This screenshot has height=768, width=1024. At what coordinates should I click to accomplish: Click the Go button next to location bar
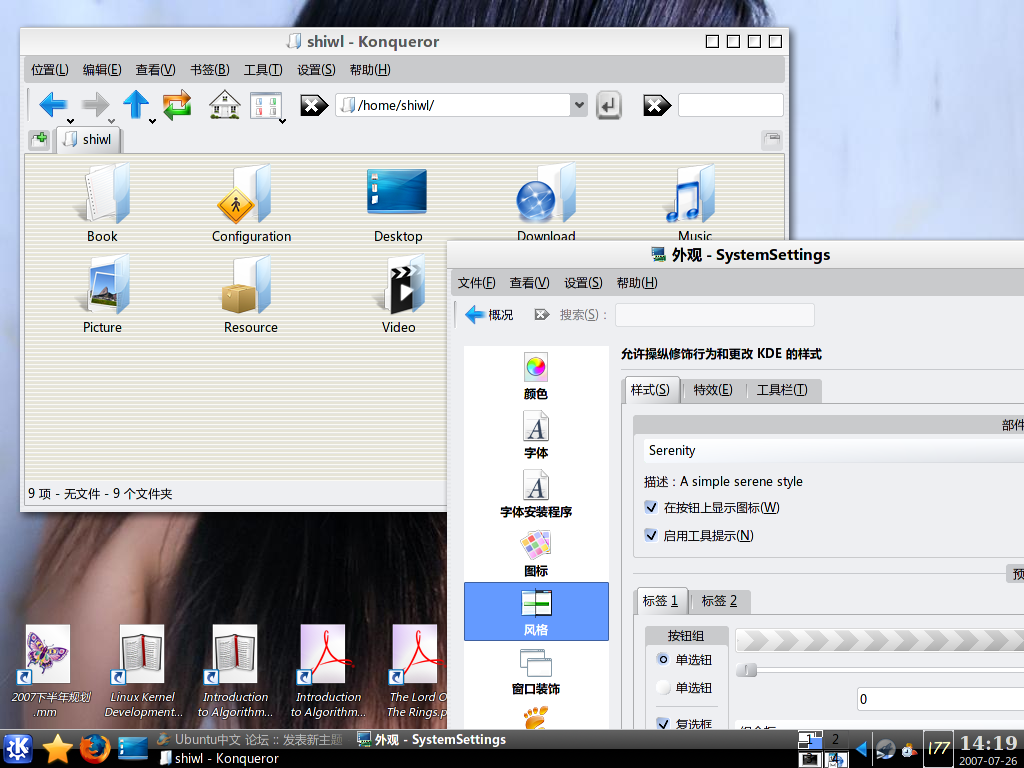pos(608,105)
